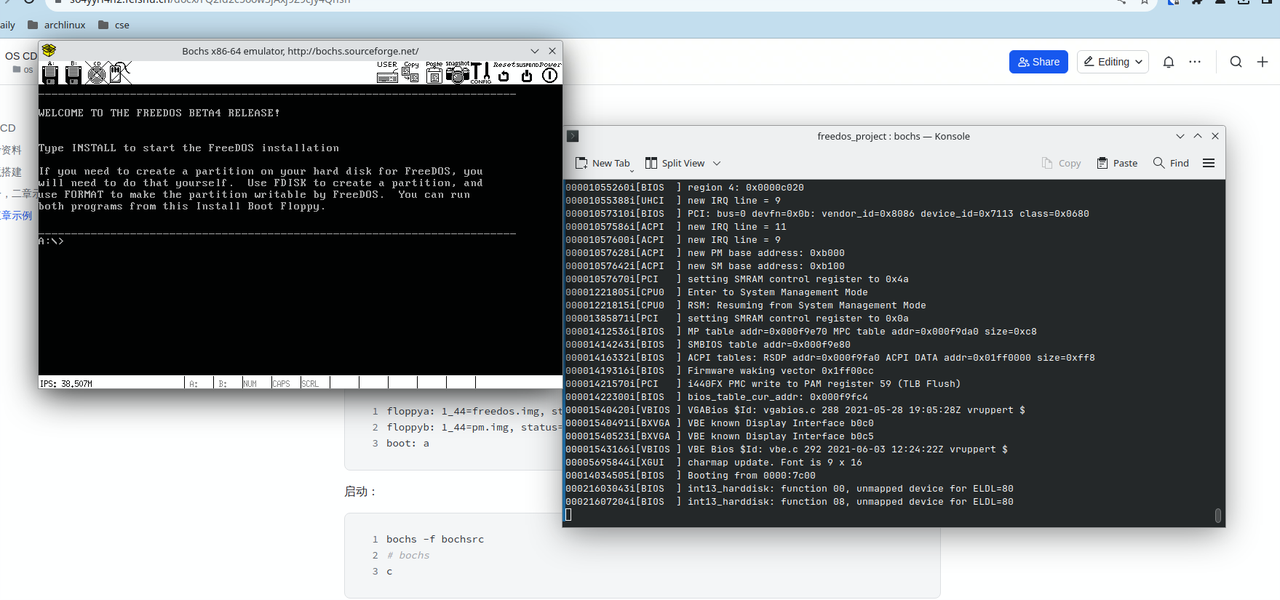Click the Bochs Suspend button
Viewport: 1280px width, 600px height.
click(526, 72)
